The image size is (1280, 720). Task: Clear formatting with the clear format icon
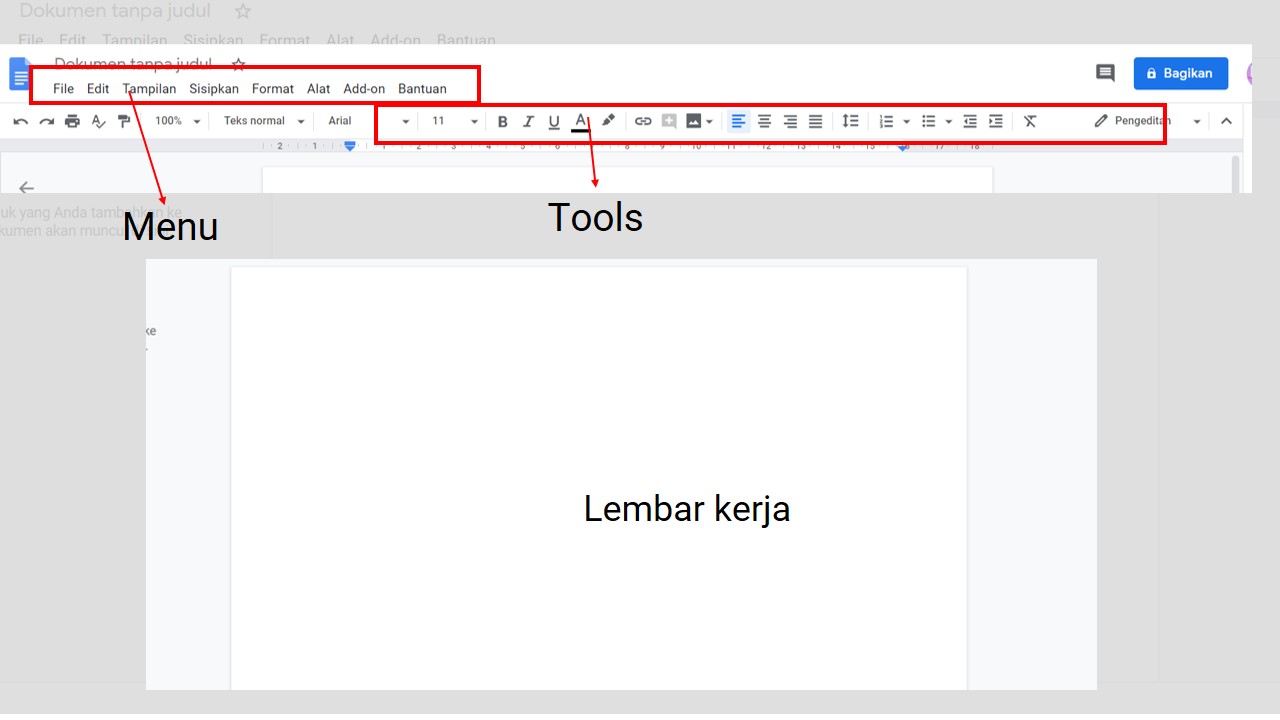tap(1030, 120)
